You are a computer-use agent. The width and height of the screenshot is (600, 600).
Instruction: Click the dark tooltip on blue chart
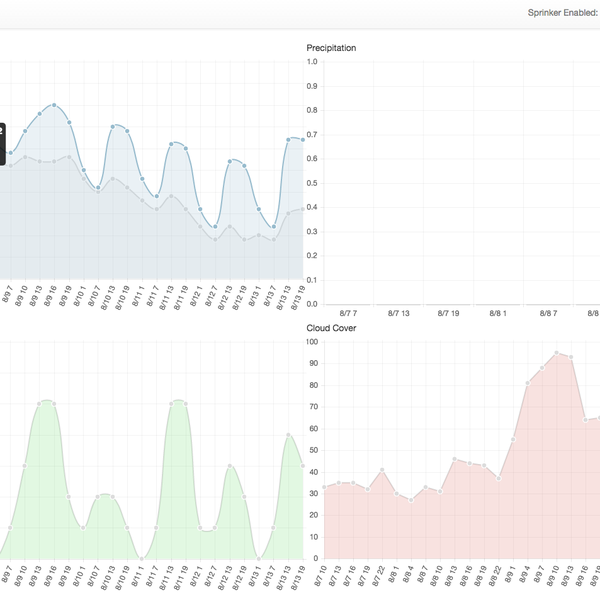coord(2,143)
